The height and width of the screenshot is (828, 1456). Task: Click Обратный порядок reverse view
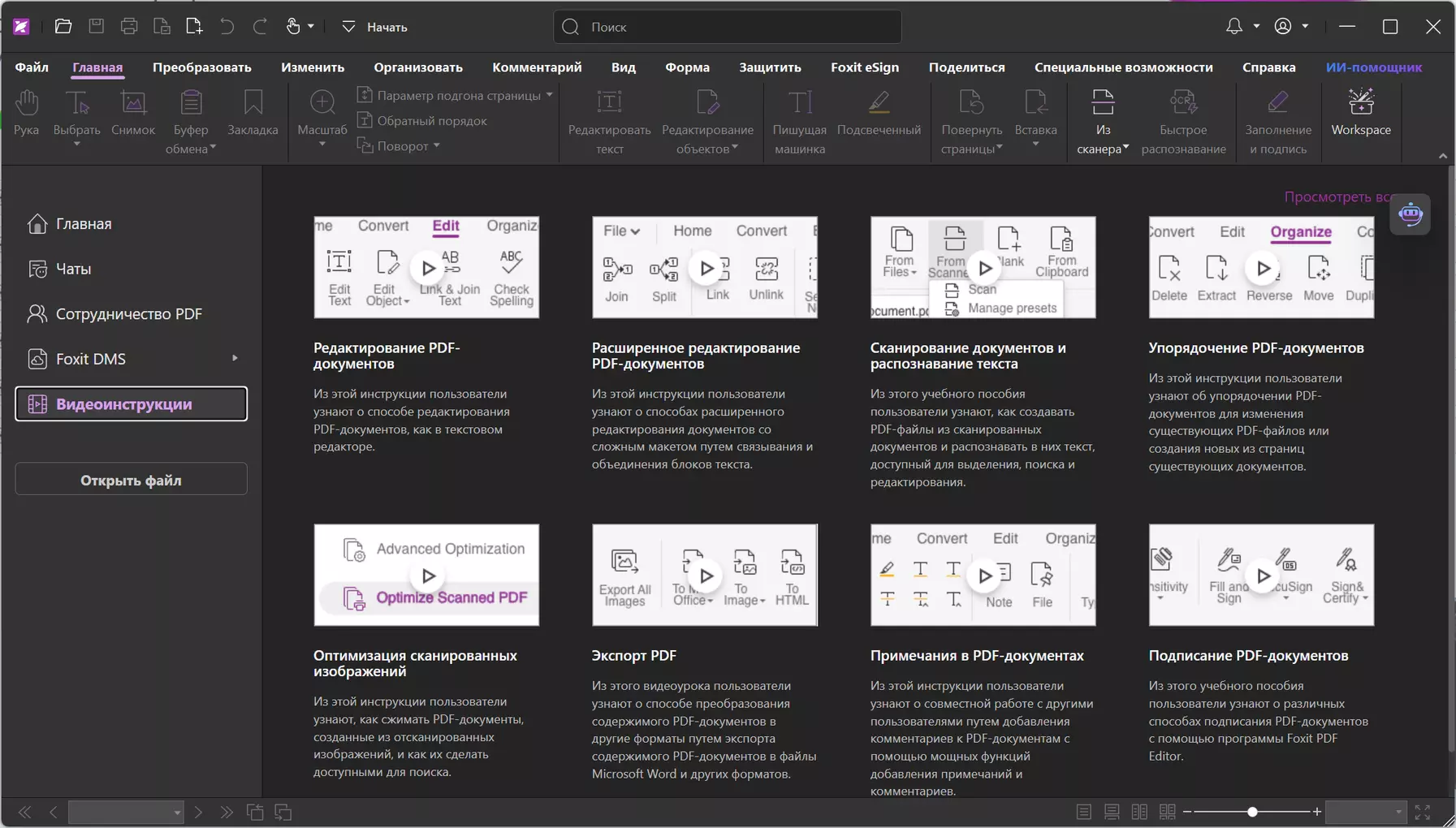(422, 120)
